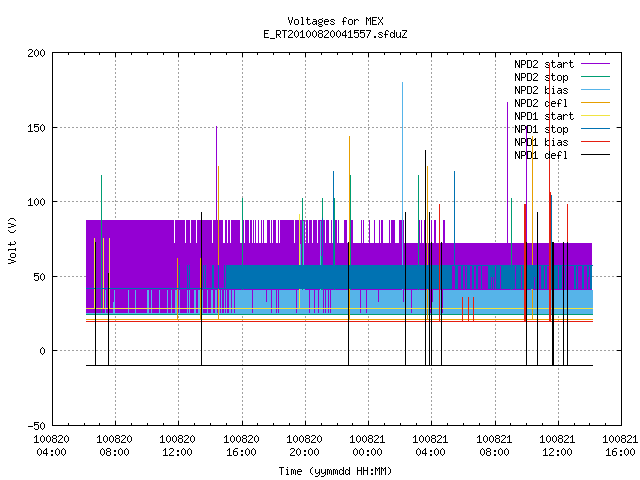Click the chart title 'Voltages for MEX'
This screenshot has width=640, height=480.
coord(335,21)
